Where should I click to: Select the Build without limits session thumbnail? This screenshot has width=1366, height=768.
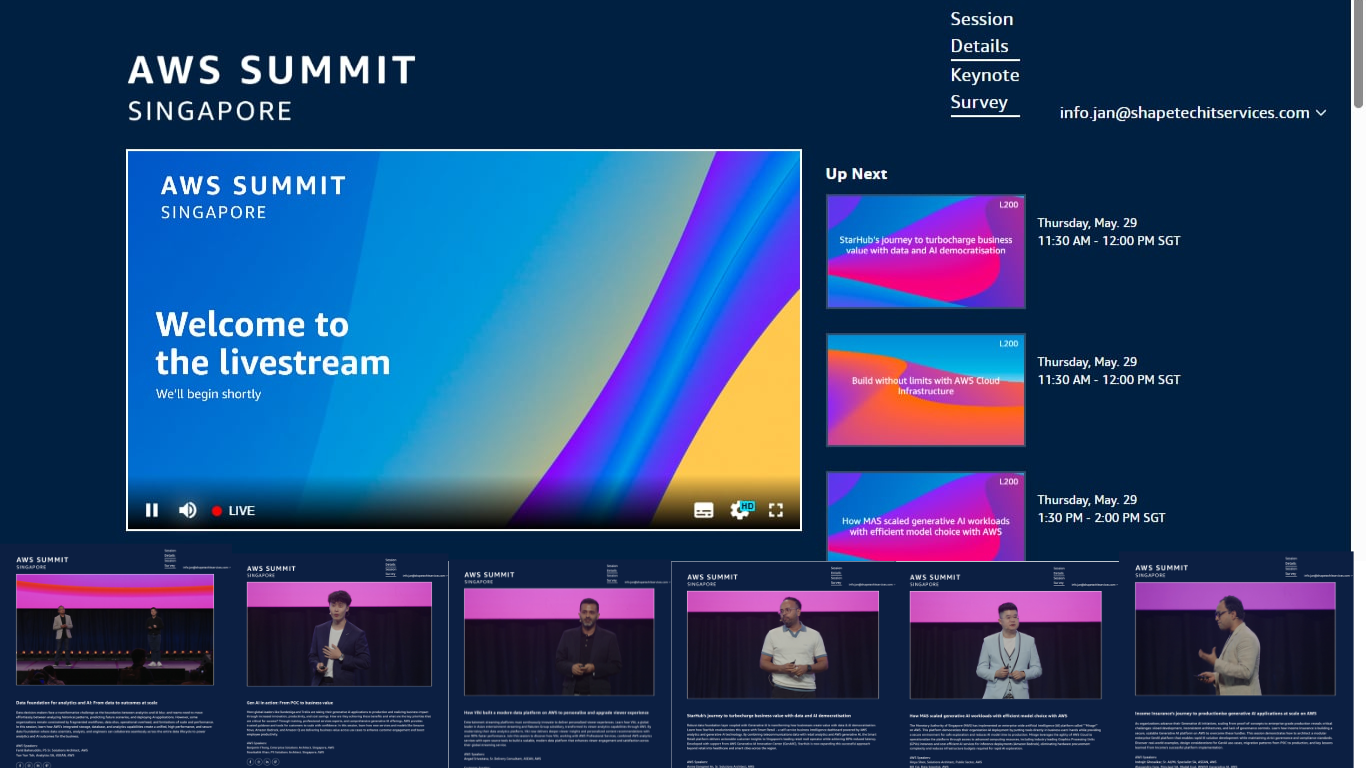(x=925, y=390)
